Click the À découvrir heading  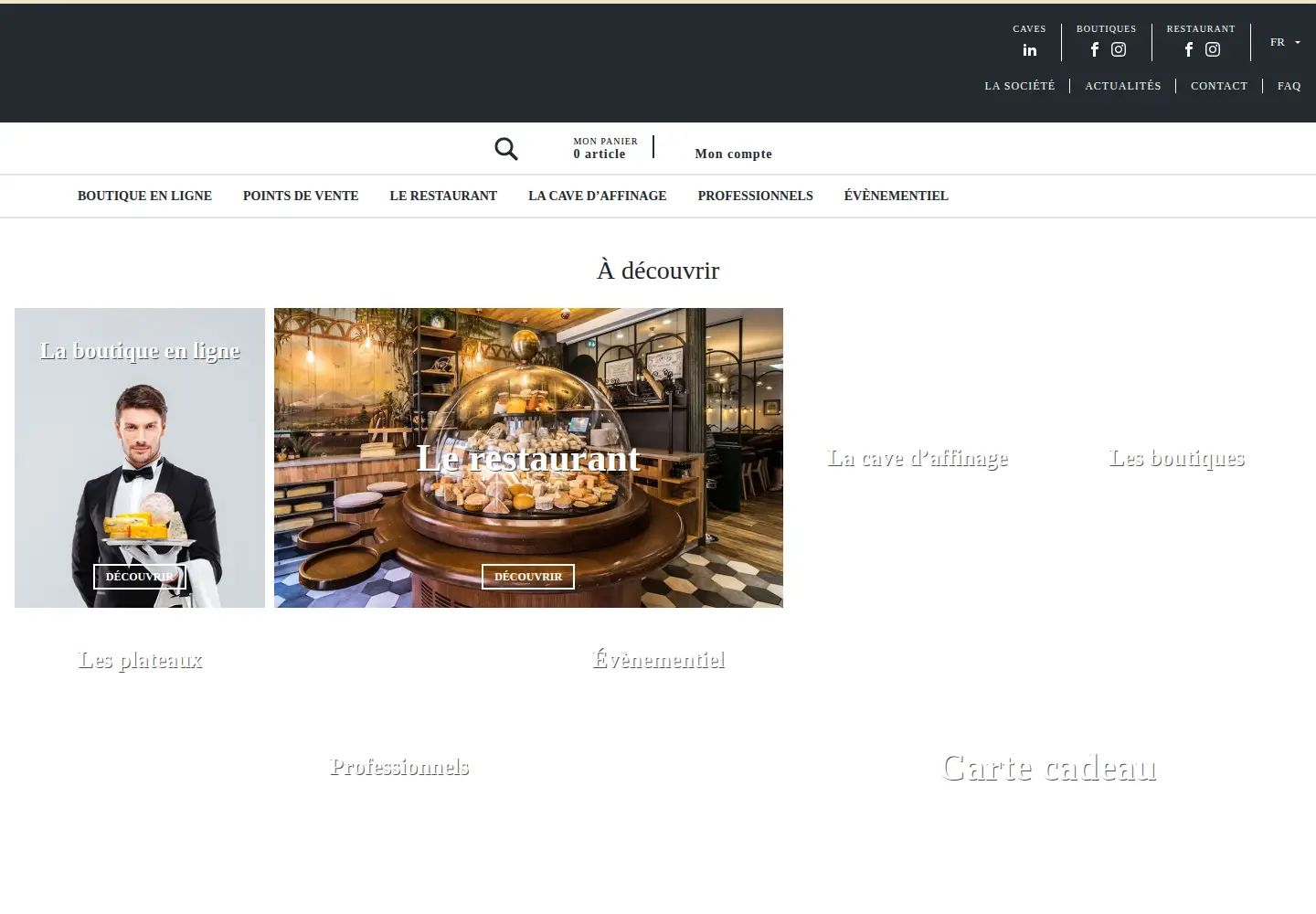(x=658, y=271)
